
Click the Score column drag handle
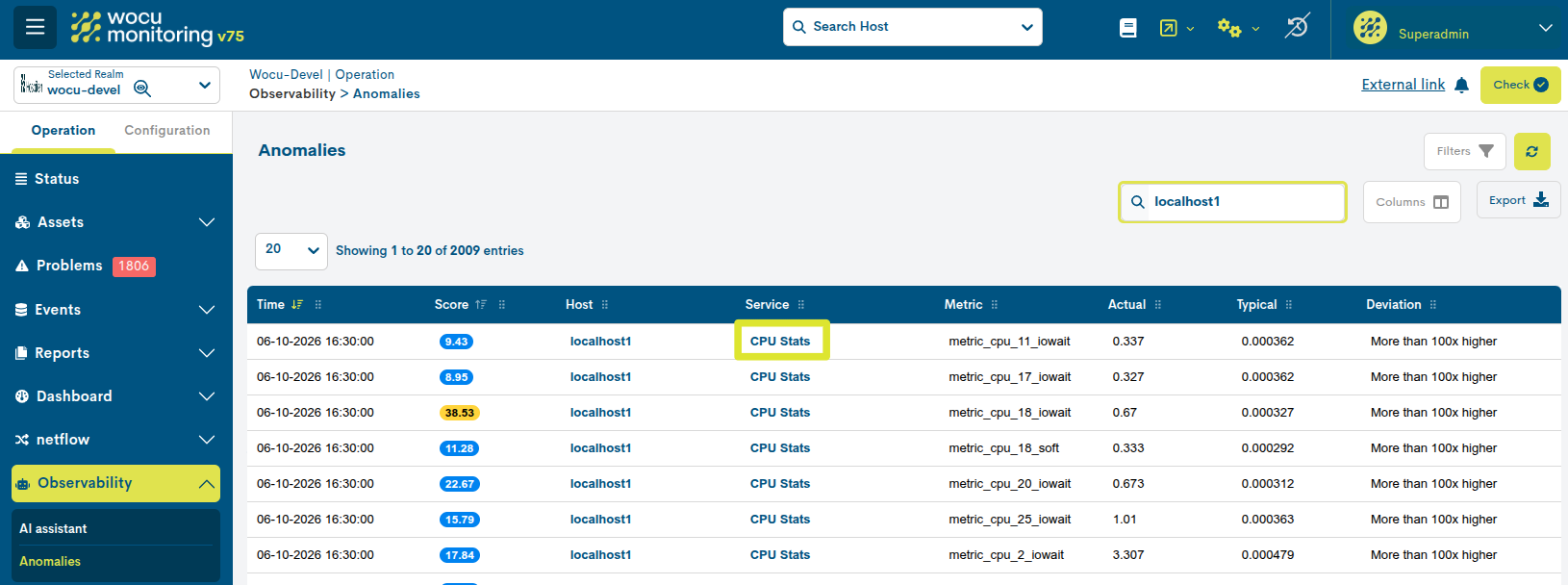point(502,305)
